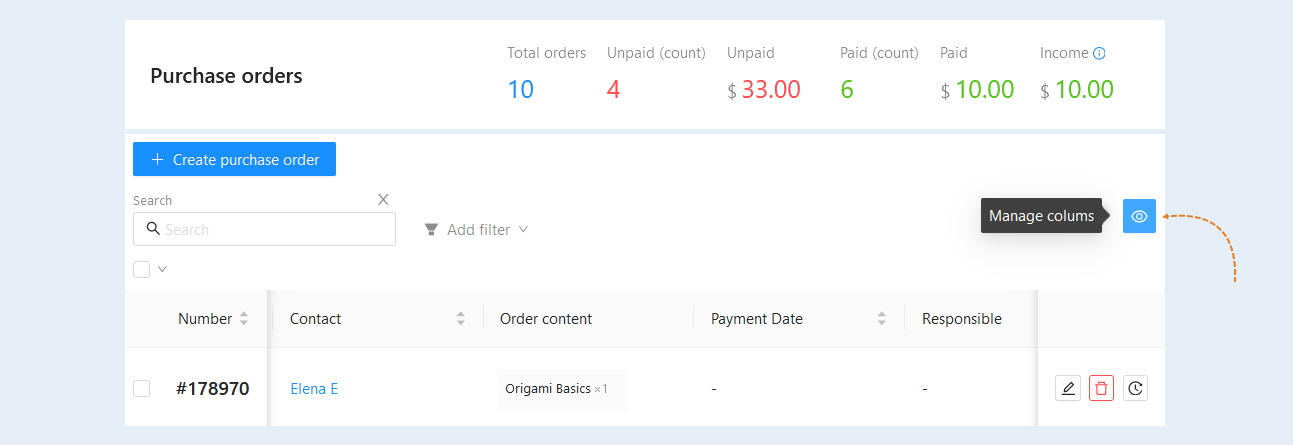Expand chevron beside select-all checkbox
The width and height of the screenshot is (1293, 445).
coord(162,269)
